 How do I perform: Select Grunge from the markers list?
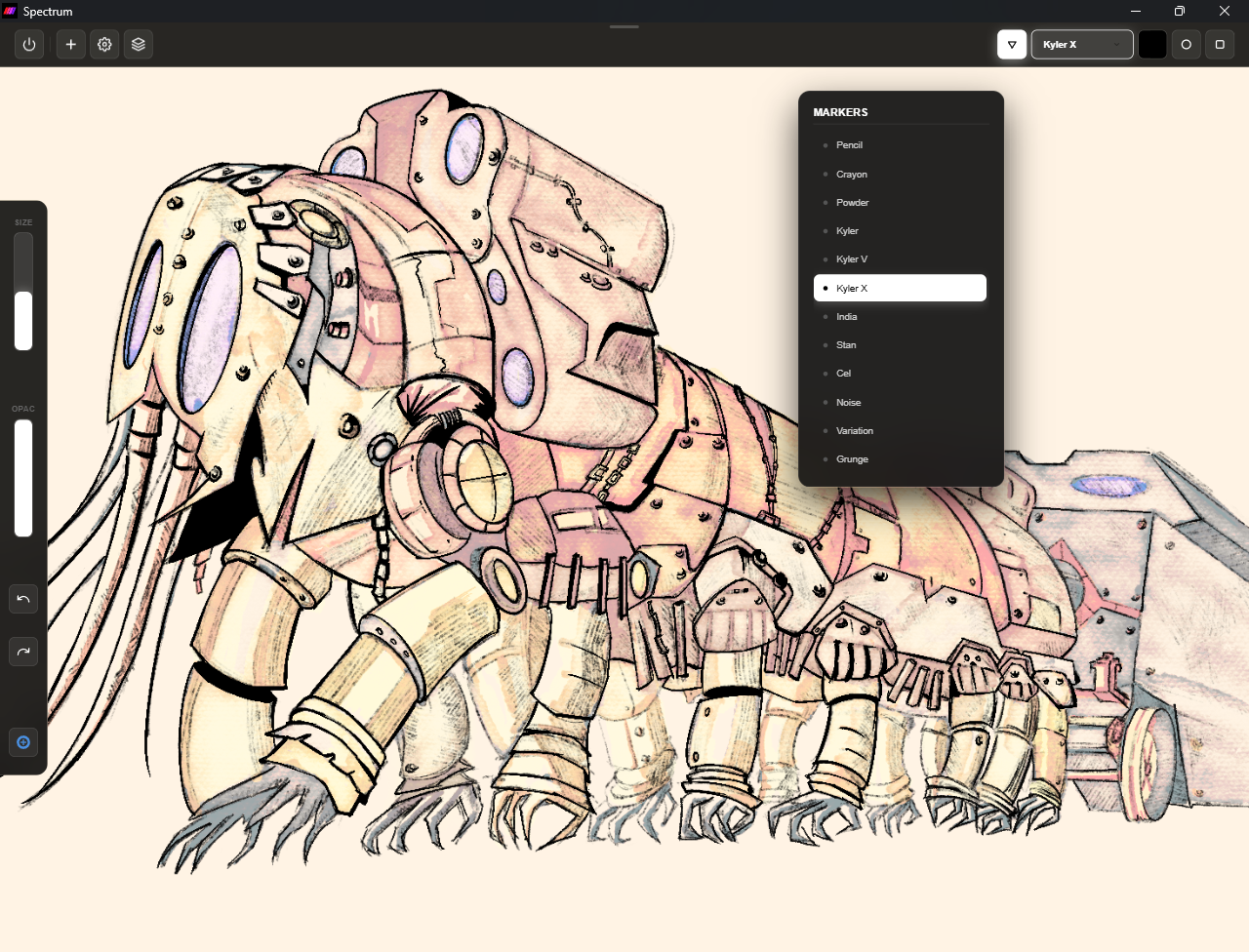(x=852, y=459)
